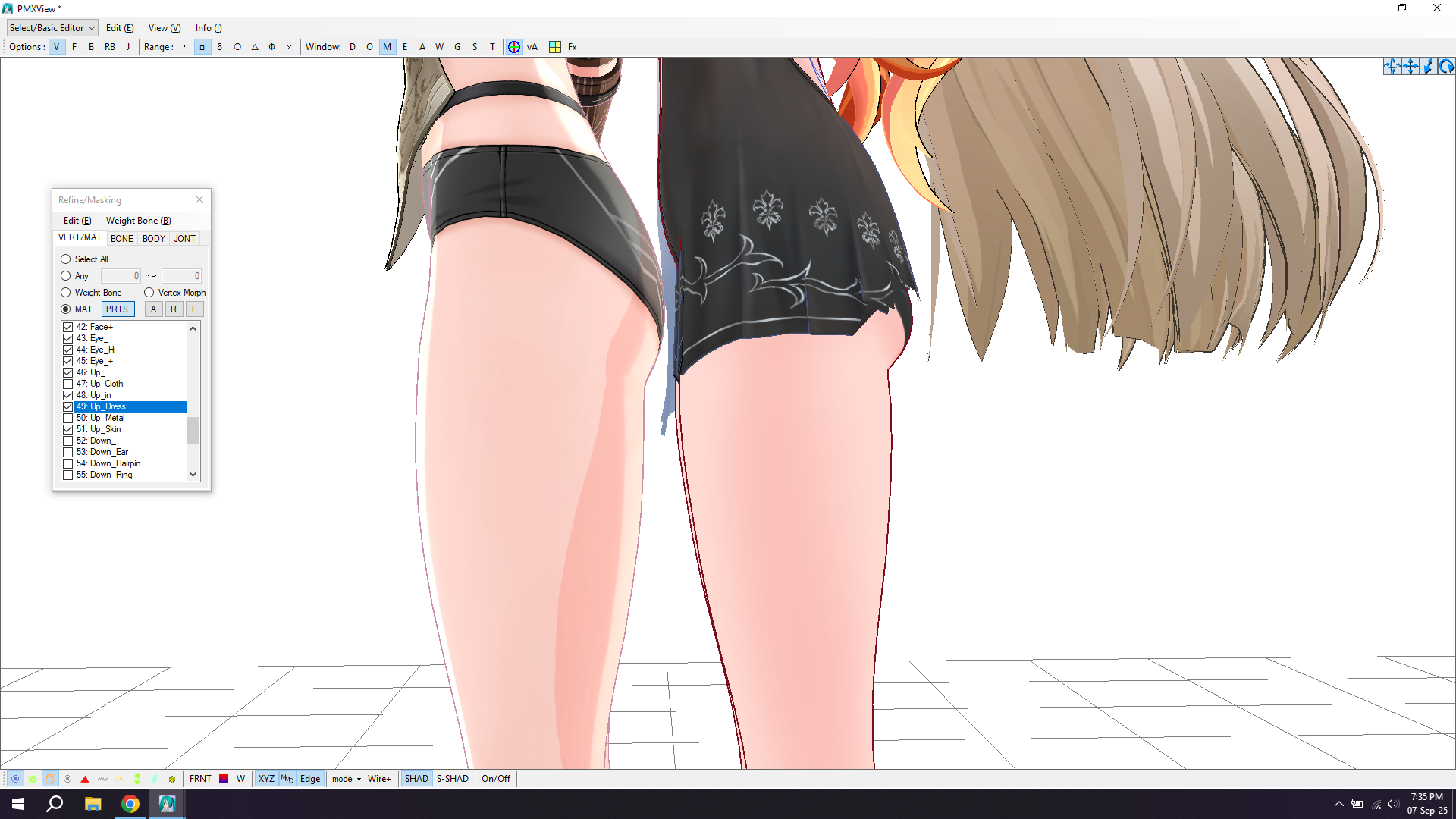Click the colored crosshair circle toolbar icon
Screen dimensions: 1456x819
pyautogui.click(x=514, y=47)
